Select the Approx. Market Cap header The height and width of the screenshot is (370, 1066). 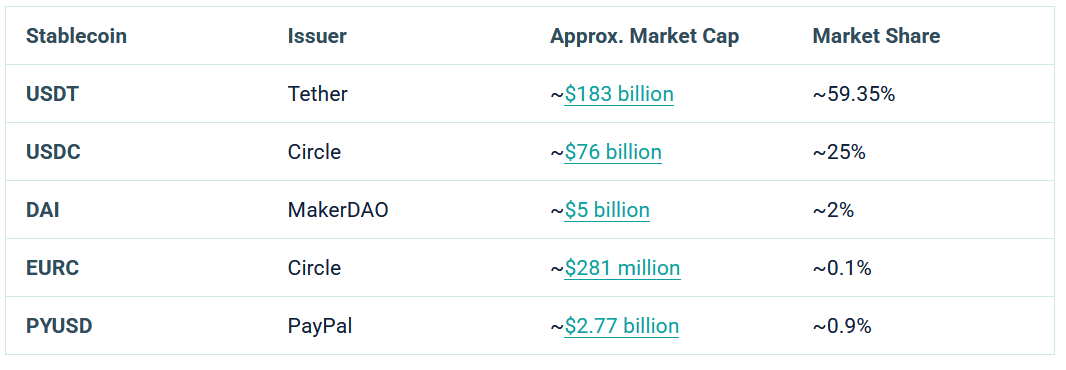pyautogui.click(x=644, y=37)
